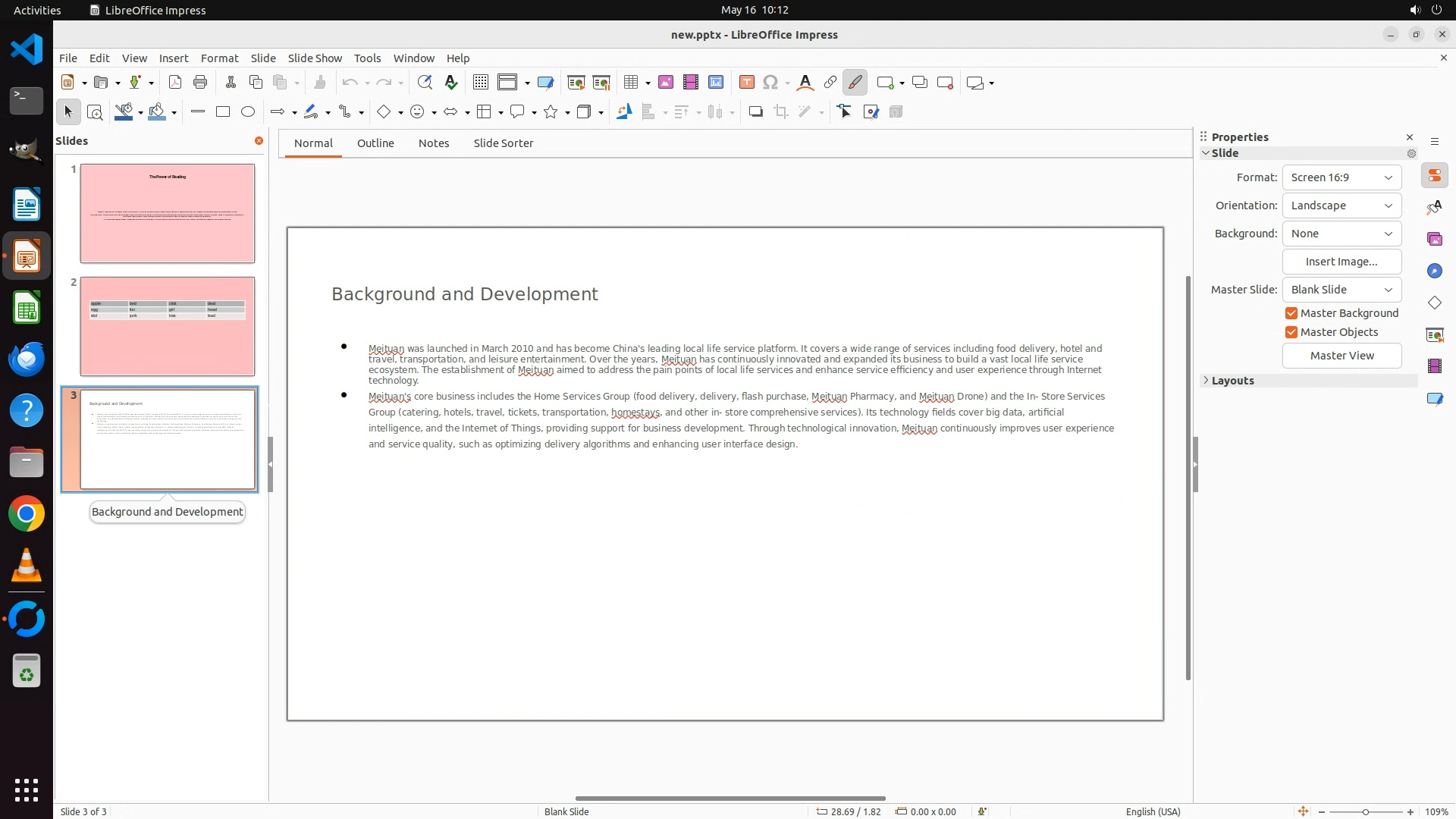Screen dimensions: 1456x819
Task: Open the Background dropdown set to None
Action: [1341, 234]
